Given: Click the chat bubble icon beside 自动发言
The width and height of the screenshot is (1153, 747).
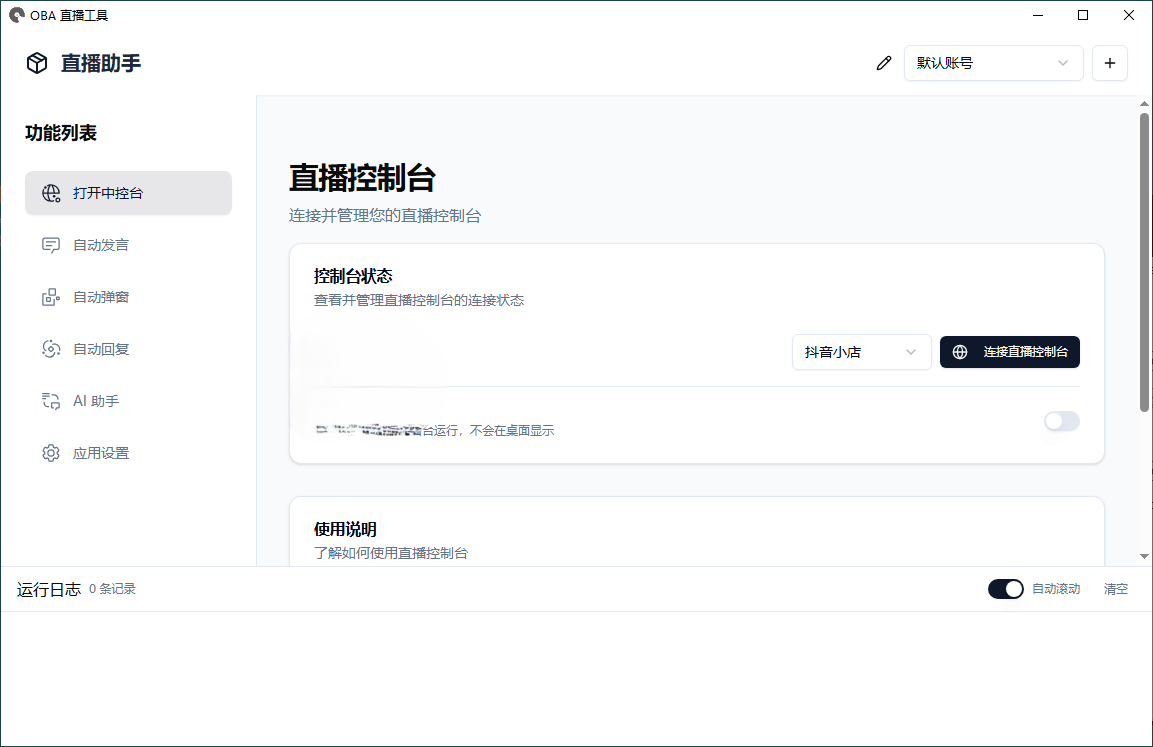Looking at the screenshot, I should 51,245.
